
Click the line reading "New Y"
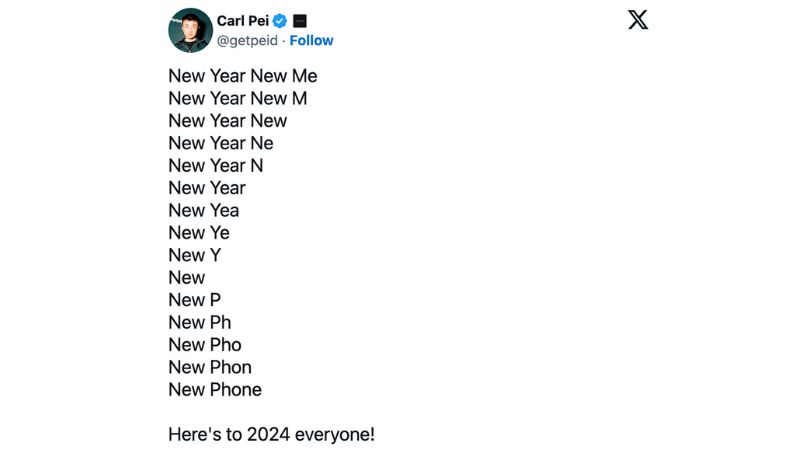coord(194,255)
